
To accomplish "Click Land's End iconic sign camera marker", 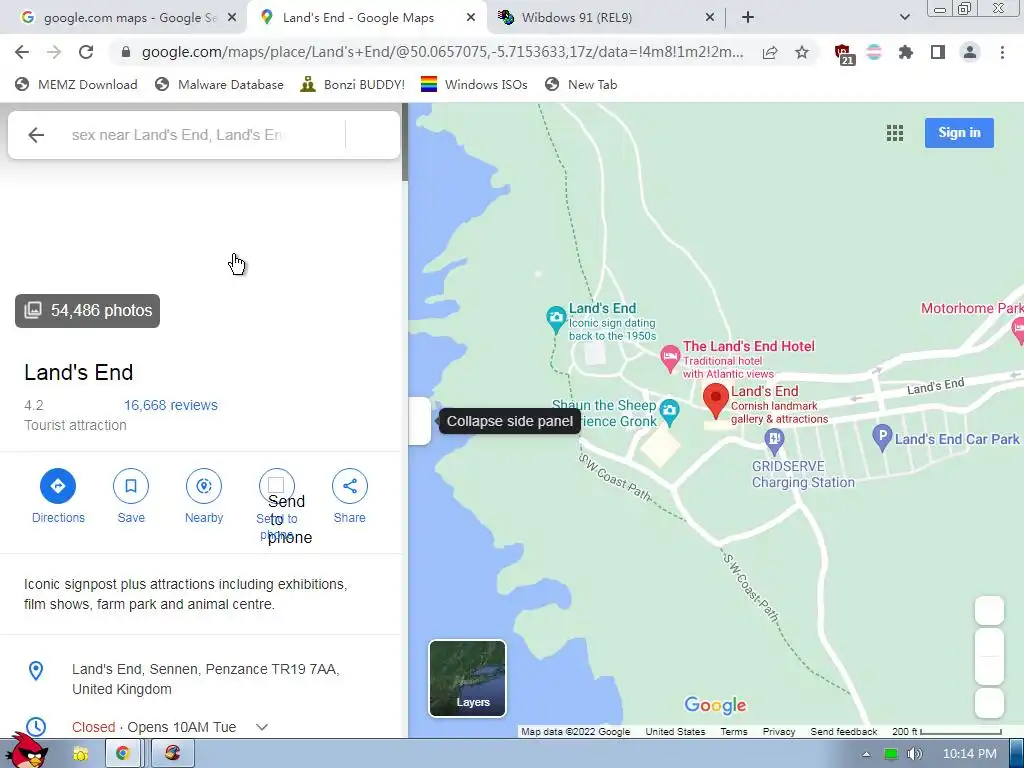I will coord(556,319).
